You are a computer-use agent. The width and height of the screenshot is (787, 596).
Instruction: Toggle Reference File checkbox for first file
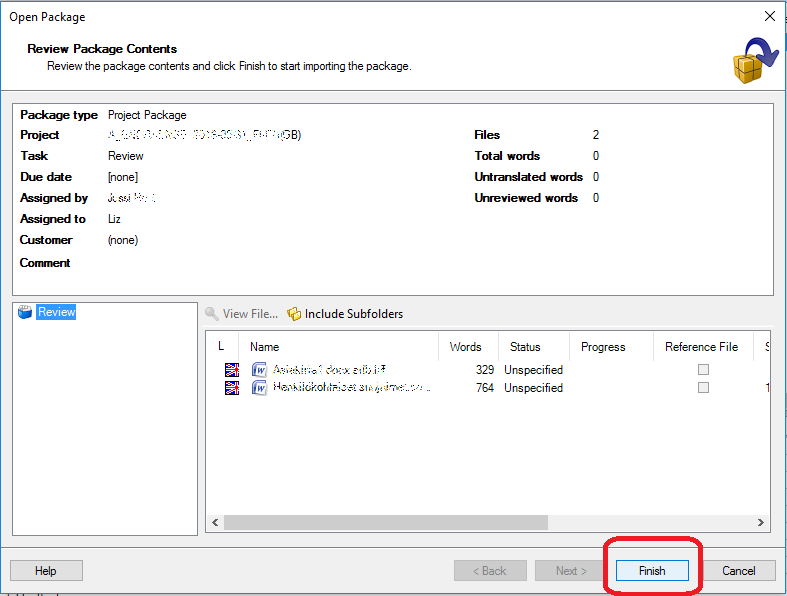point(703,369)
